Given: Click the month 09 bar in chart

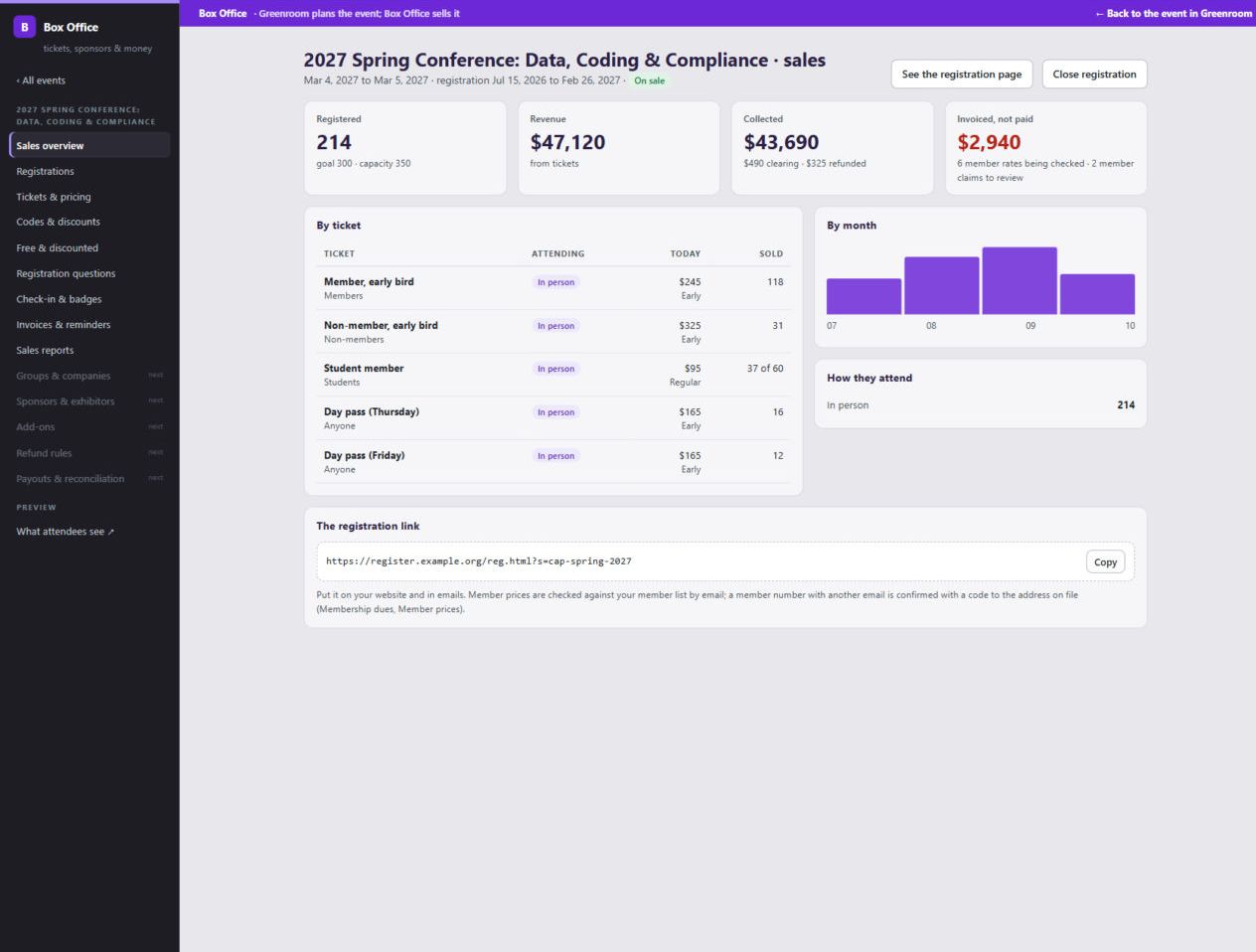Looking at the screenshot, I should tap(1020, 280).
